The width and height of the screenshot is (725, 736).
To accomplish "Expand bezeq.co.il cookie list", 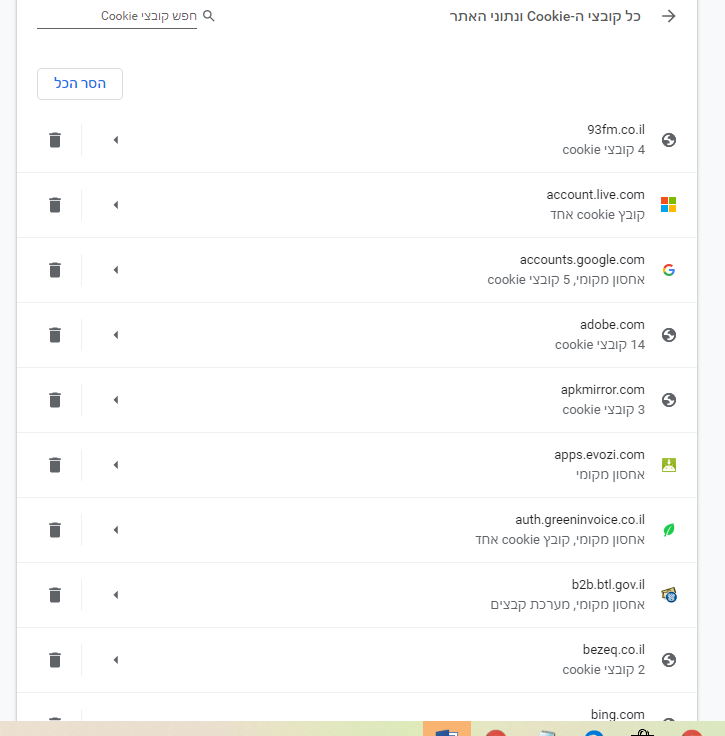I will coord(115,660).
